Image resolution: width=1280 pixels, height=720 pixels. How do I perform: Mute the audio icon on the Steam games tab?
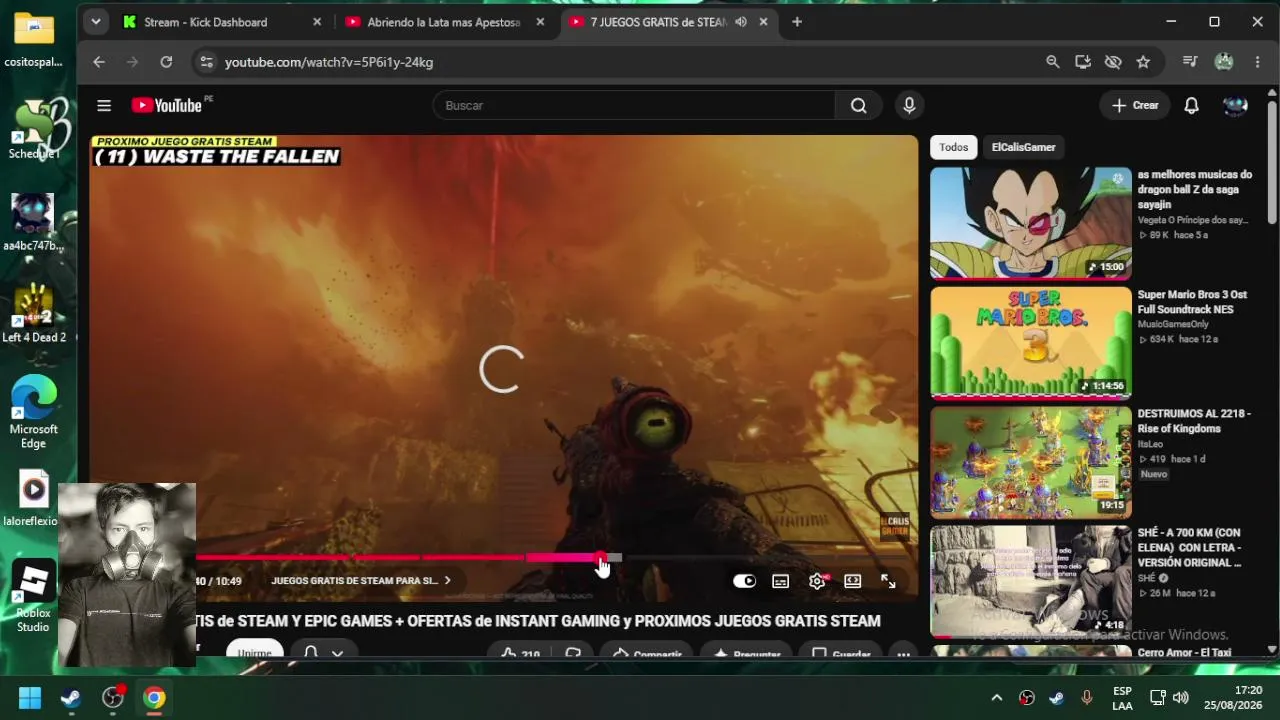741,22
